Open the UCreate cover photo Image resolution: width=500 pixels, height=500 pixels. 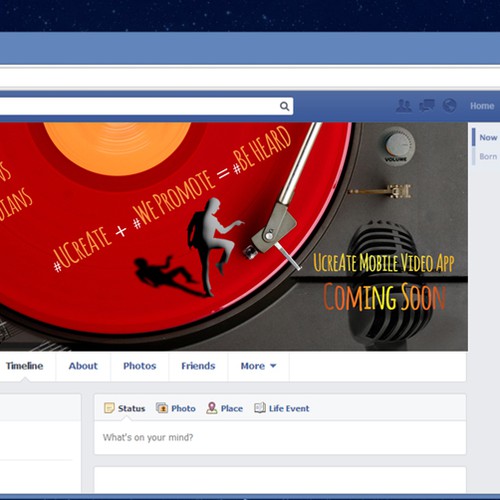[x=233, y=237]
